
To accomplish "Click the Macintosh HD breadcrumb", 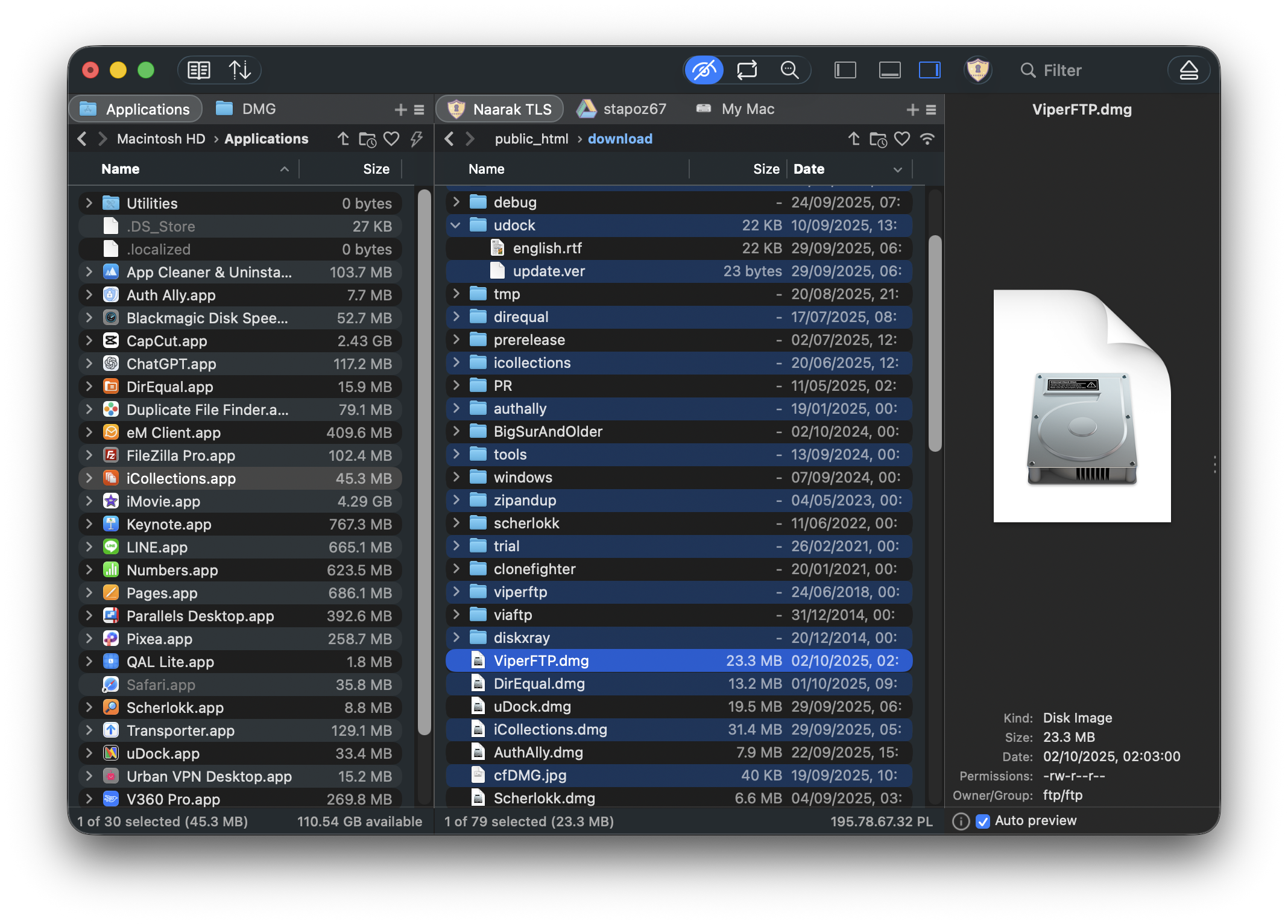I will pyautogui.click(x=161, y=139).
